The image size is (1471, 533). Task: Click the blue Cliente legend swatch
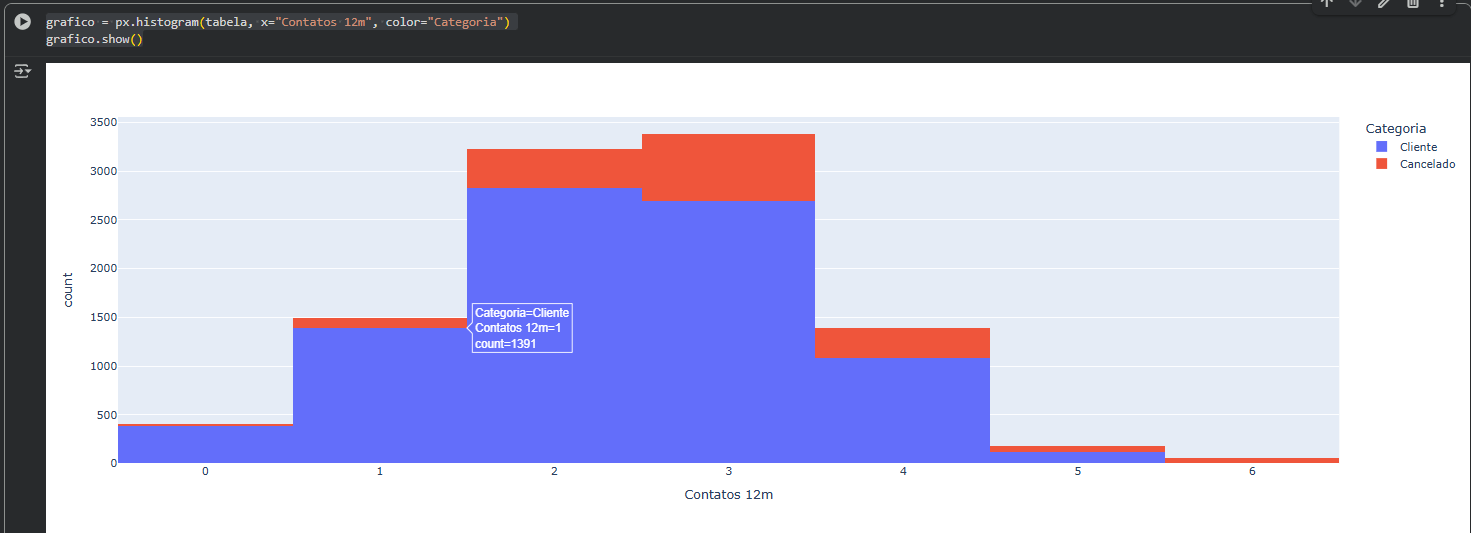(1382, 147)
